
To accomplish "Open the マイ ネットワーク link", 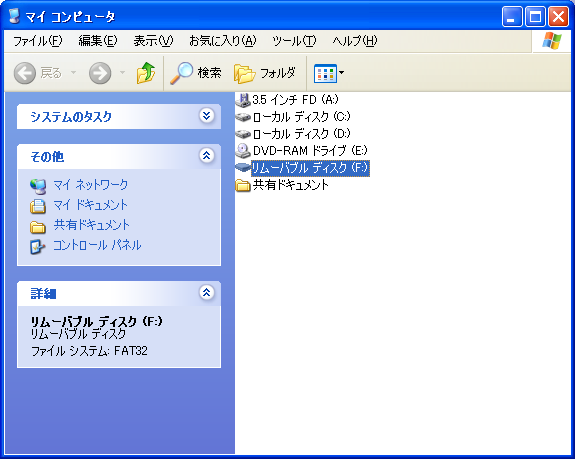I will [91, 184].
